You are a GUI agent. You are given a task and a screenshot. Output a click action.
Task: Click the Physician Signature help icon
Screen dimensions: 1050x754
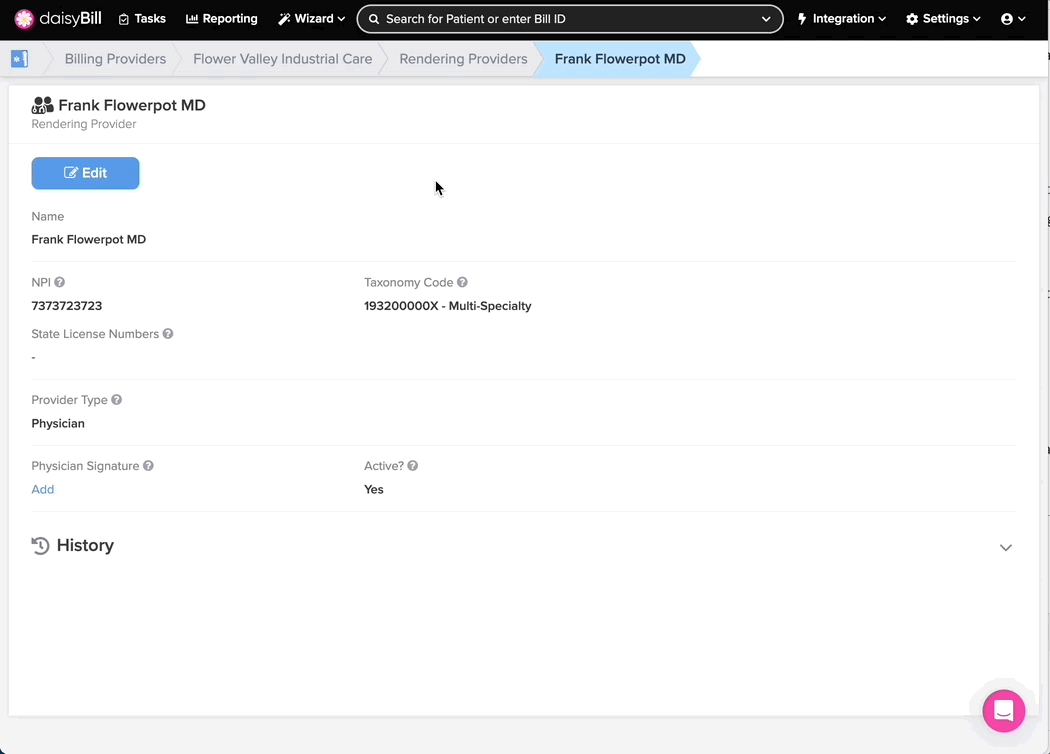point(148,466)
